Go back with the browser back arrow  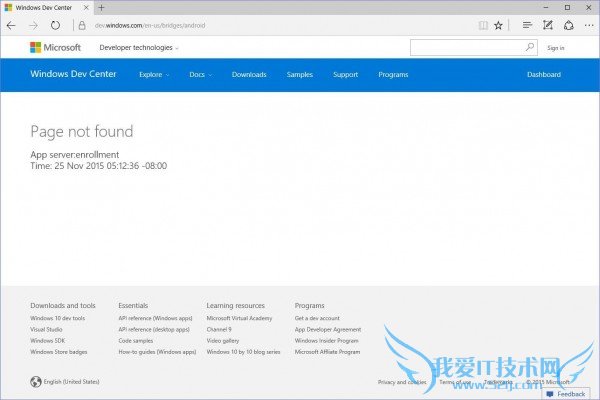(11, 26)
